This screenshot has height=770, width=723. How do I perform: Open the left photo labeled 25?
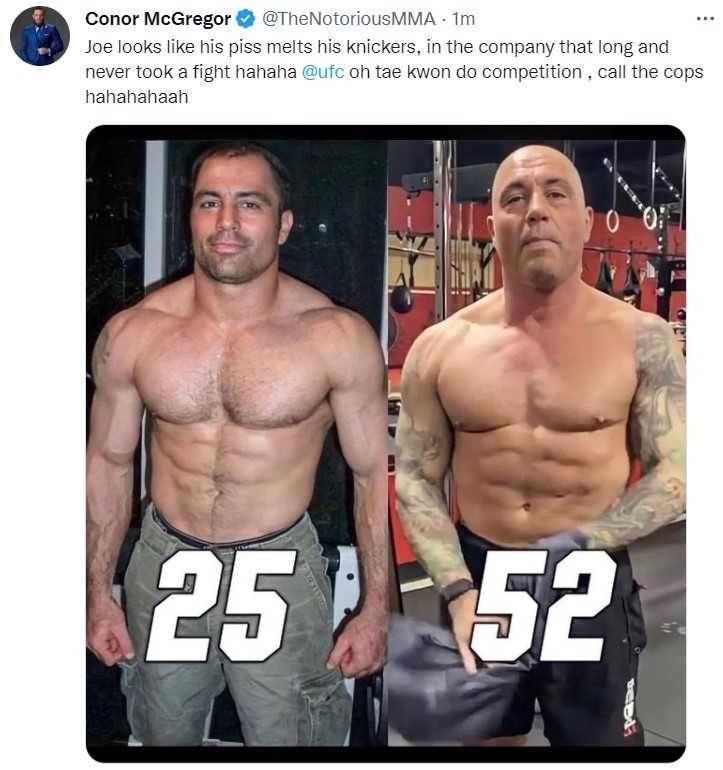pyautogui.click(x=237, y=443)
